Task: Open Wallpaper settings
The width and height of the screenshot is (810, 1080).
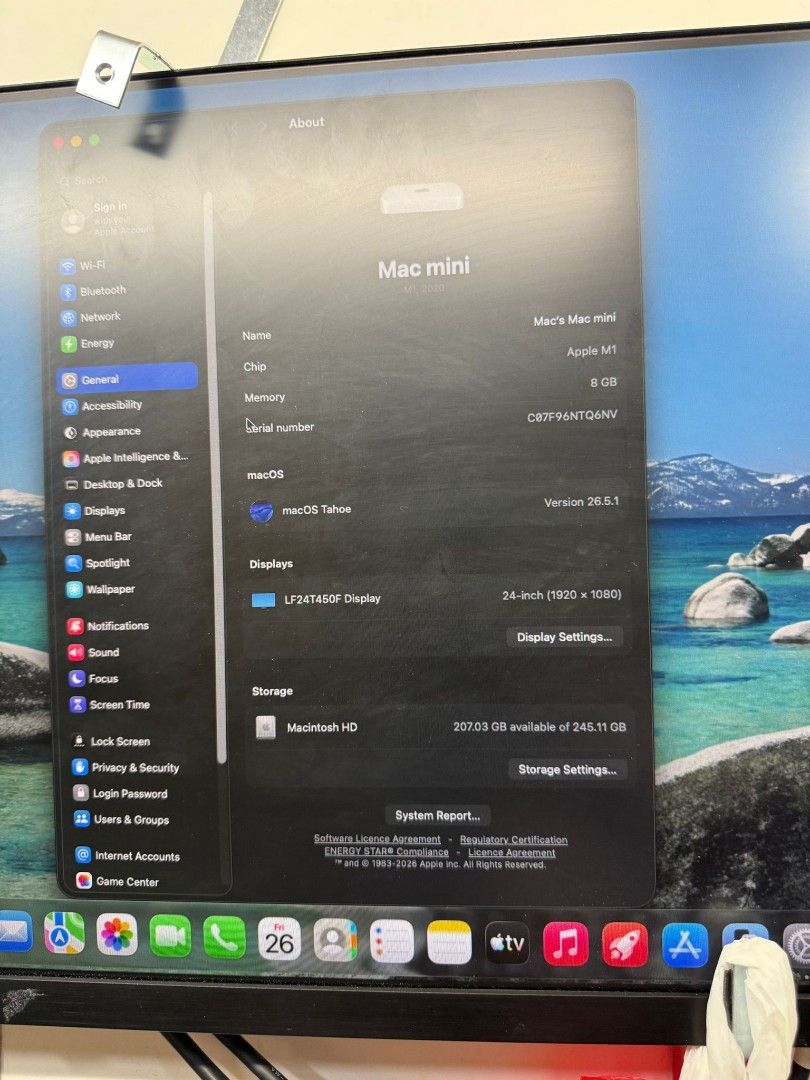Action: pyautogui.click(x=101, y=589)
